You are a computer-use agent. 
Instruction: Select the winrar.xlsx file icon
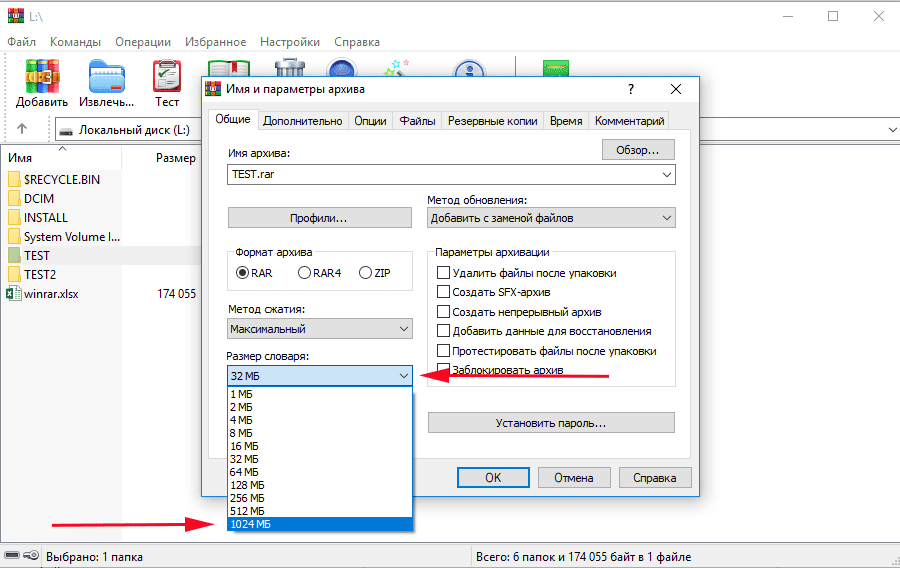point(14,294)
